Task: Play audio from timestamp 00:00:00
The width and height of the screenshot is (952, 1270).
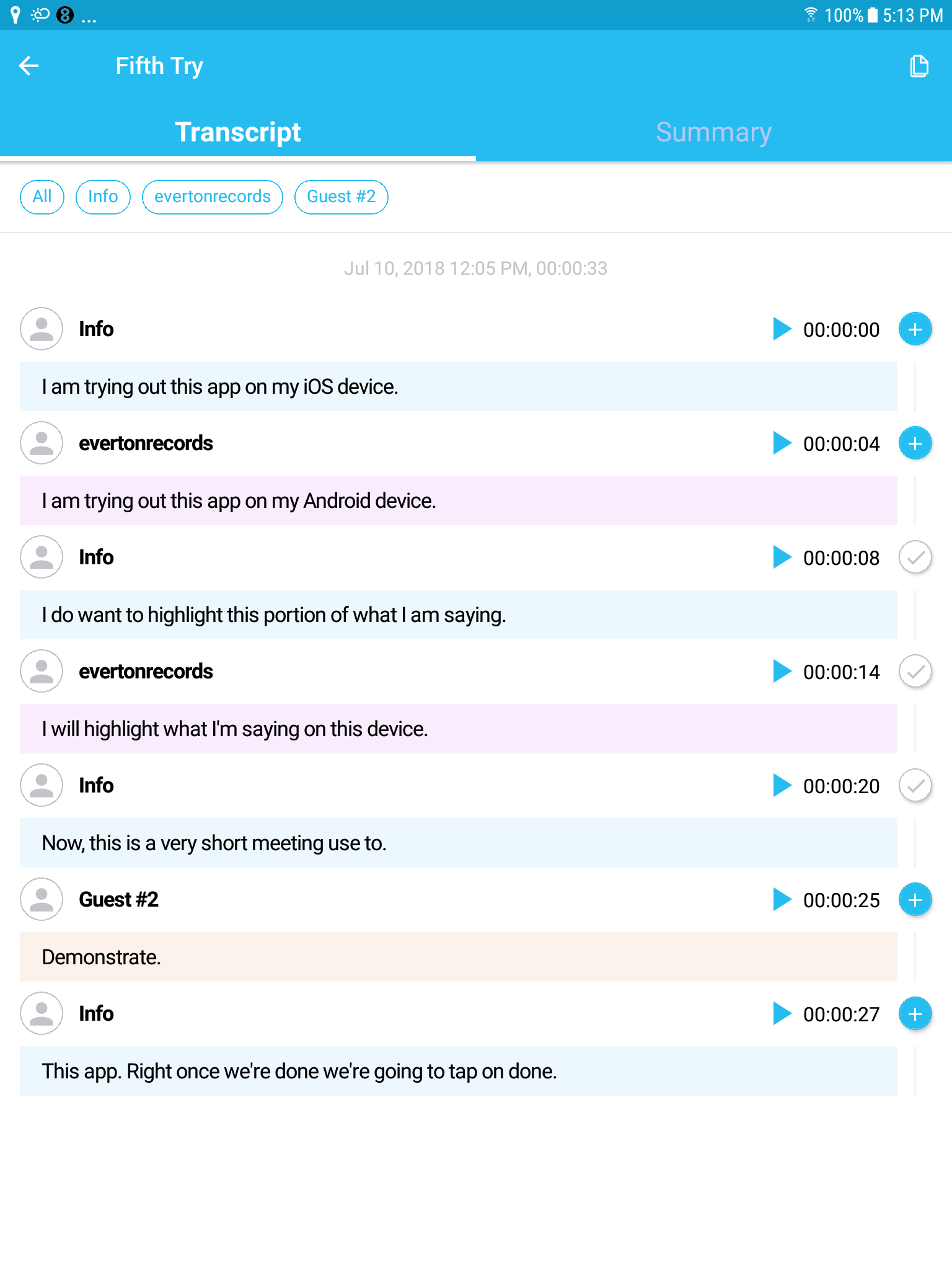Action: tap(782, 329)
